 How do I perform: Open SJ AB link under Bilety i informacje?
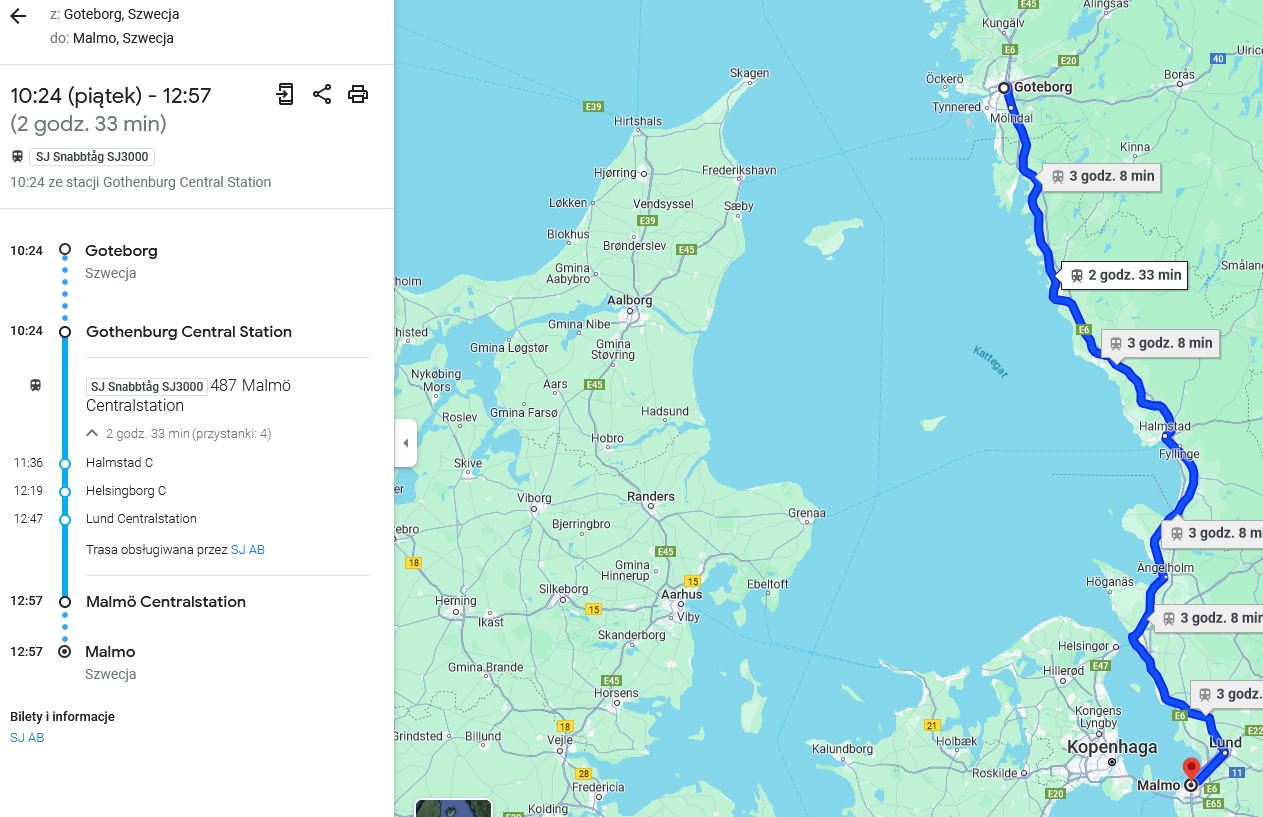[x=27, y=737]
